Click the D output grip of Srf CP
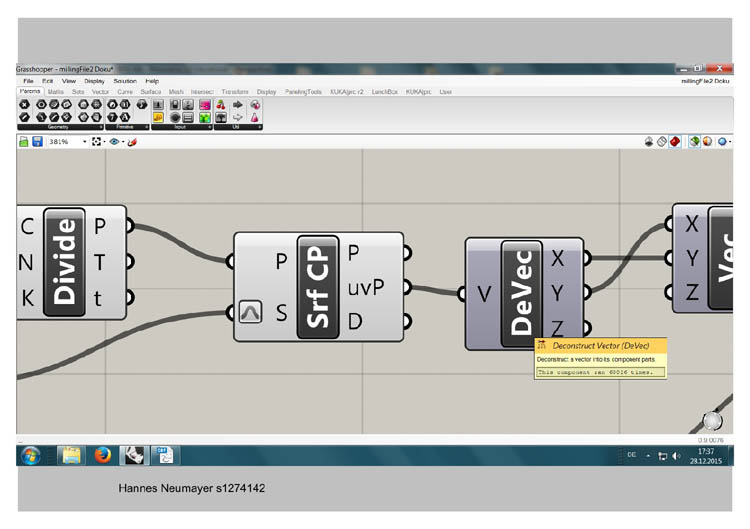 coord(407,321)
